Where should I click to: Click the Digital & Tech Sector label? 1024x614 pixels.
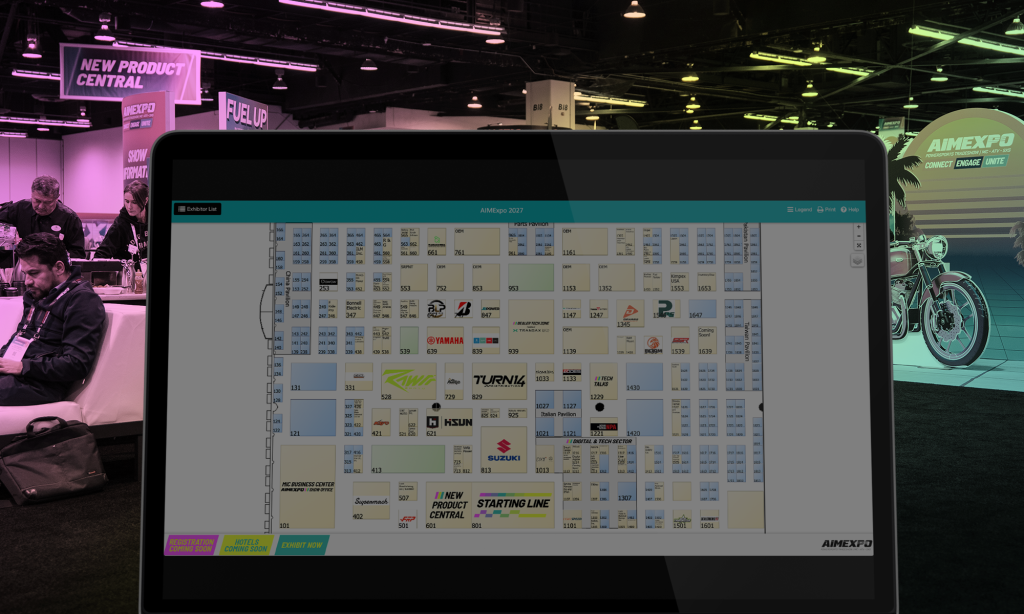pyautogui.click(x=600, y=442)
